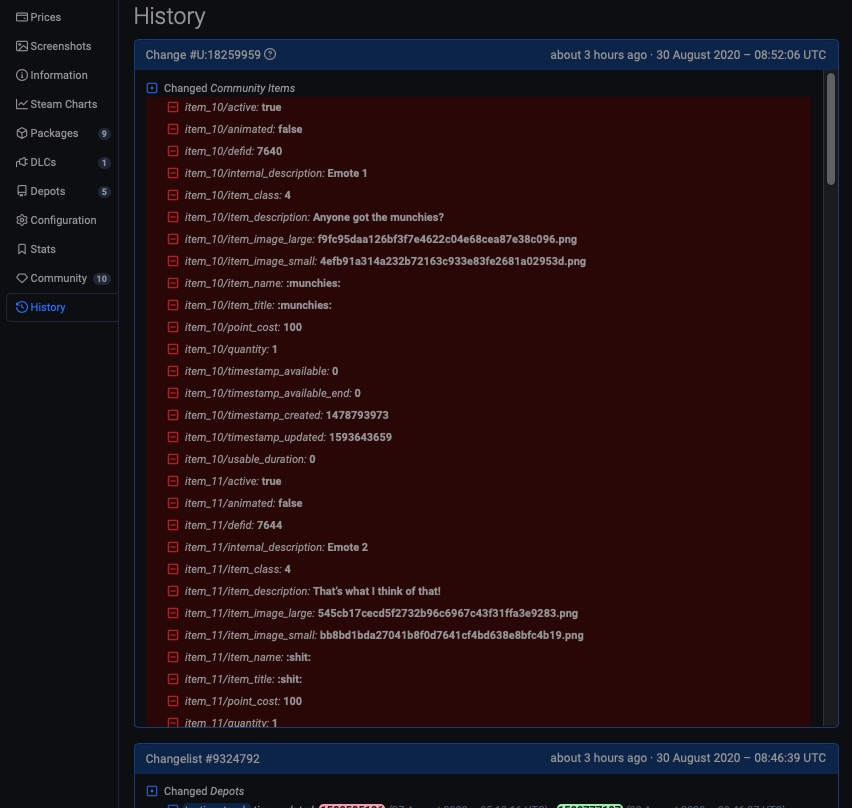
Task: Collapse the Changed Depots section
Action: [x=152, y=791]
